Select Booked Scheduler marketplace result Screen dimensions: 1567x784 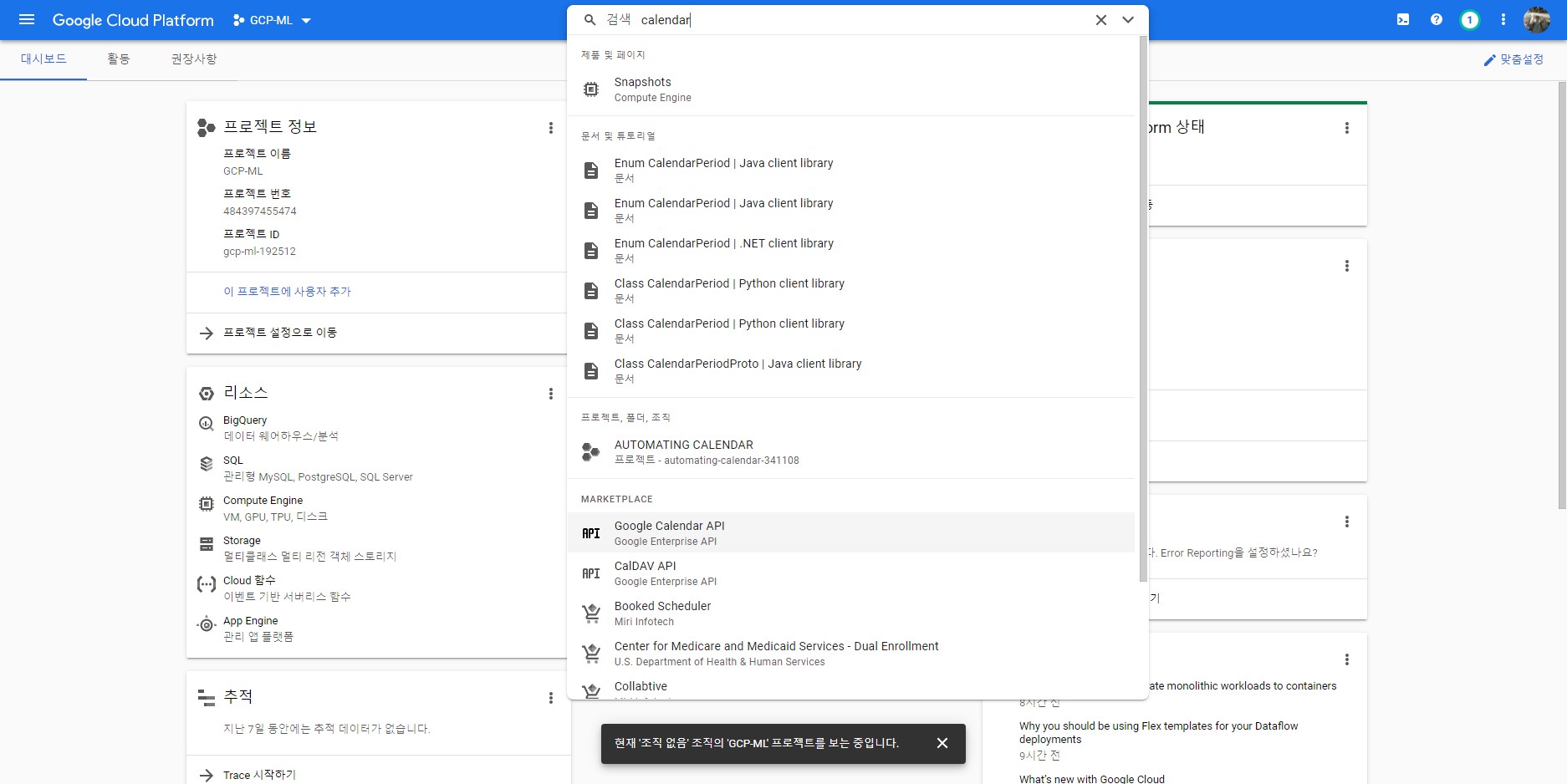click(851, 613)
